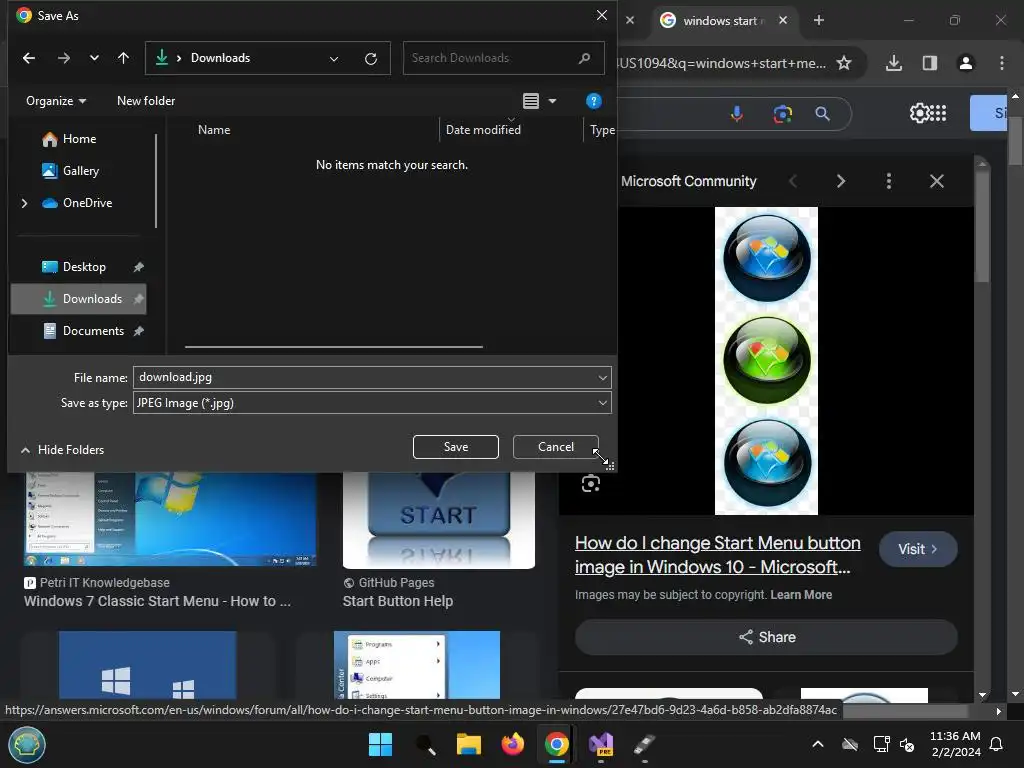This screenshot has width=1024, height=768.
Task: Show hidden system tray icons
Action: point(818,744)
